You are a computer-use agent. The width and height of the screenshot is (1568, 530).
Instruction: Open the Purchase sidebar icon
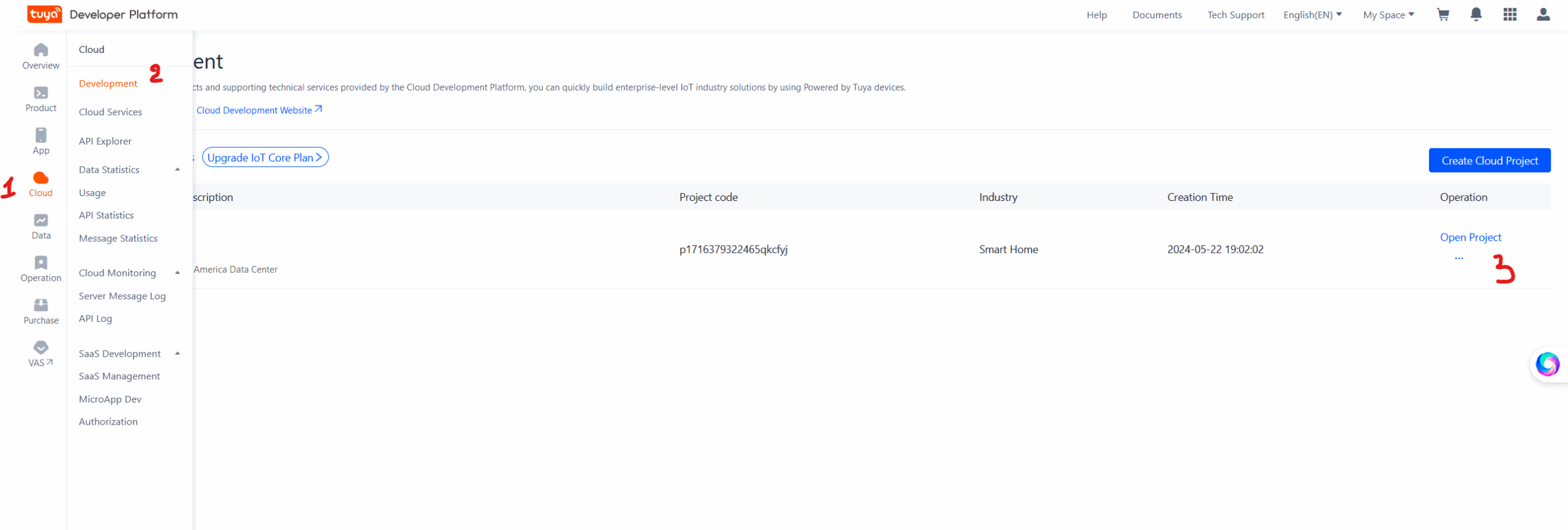tap(41, 311)
